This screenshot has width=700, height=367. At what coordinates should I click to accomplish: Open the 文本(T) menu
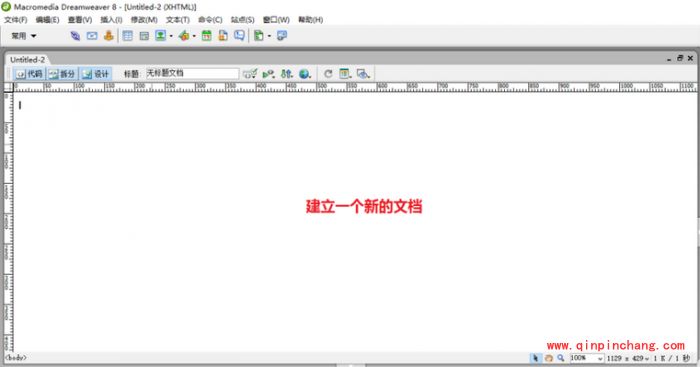178,20
